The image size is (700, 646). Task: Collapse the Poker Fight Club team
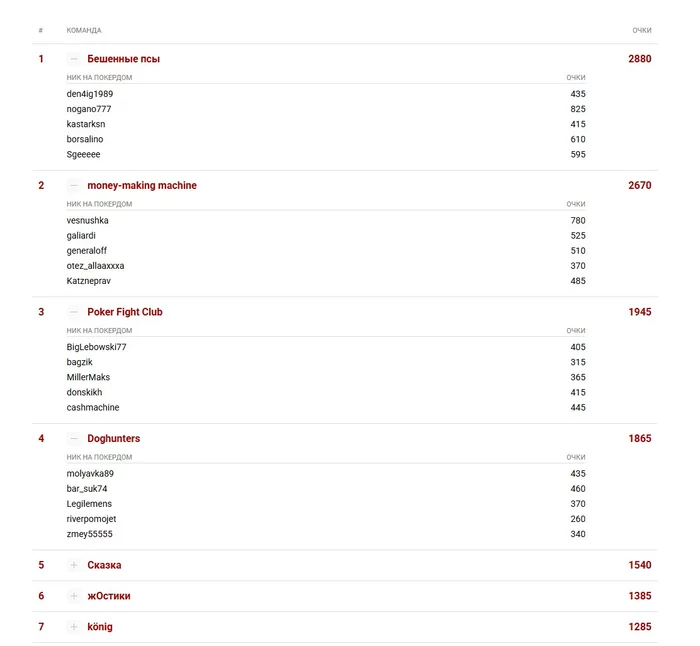tap(74, 312)
